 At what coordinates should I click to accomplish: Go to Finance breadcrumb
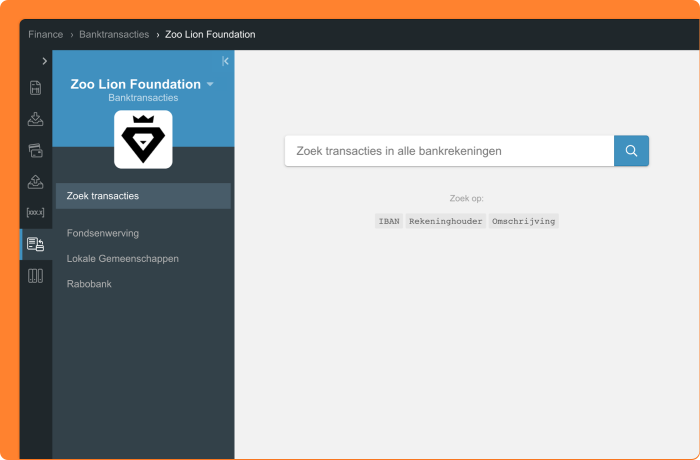click(46, 34)
